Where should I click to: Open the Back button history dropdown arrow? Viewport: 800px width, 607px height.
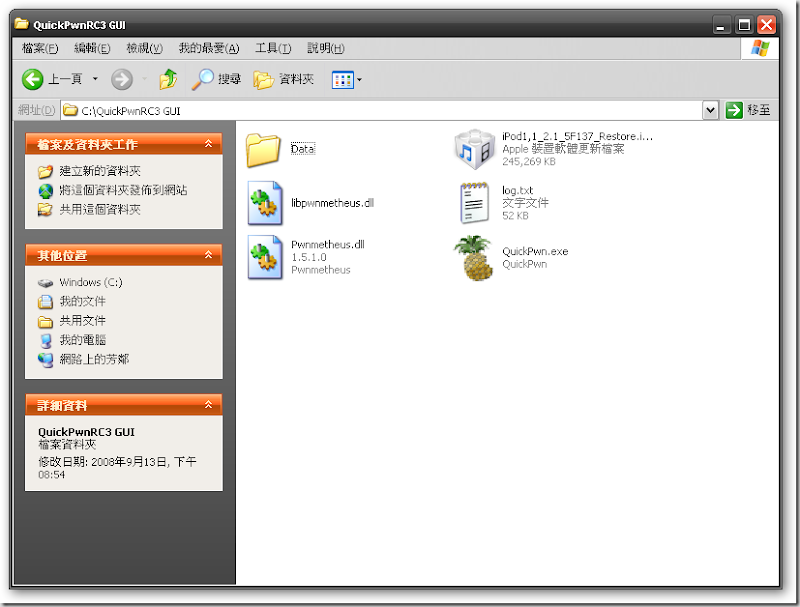click(x=95, y=79)
